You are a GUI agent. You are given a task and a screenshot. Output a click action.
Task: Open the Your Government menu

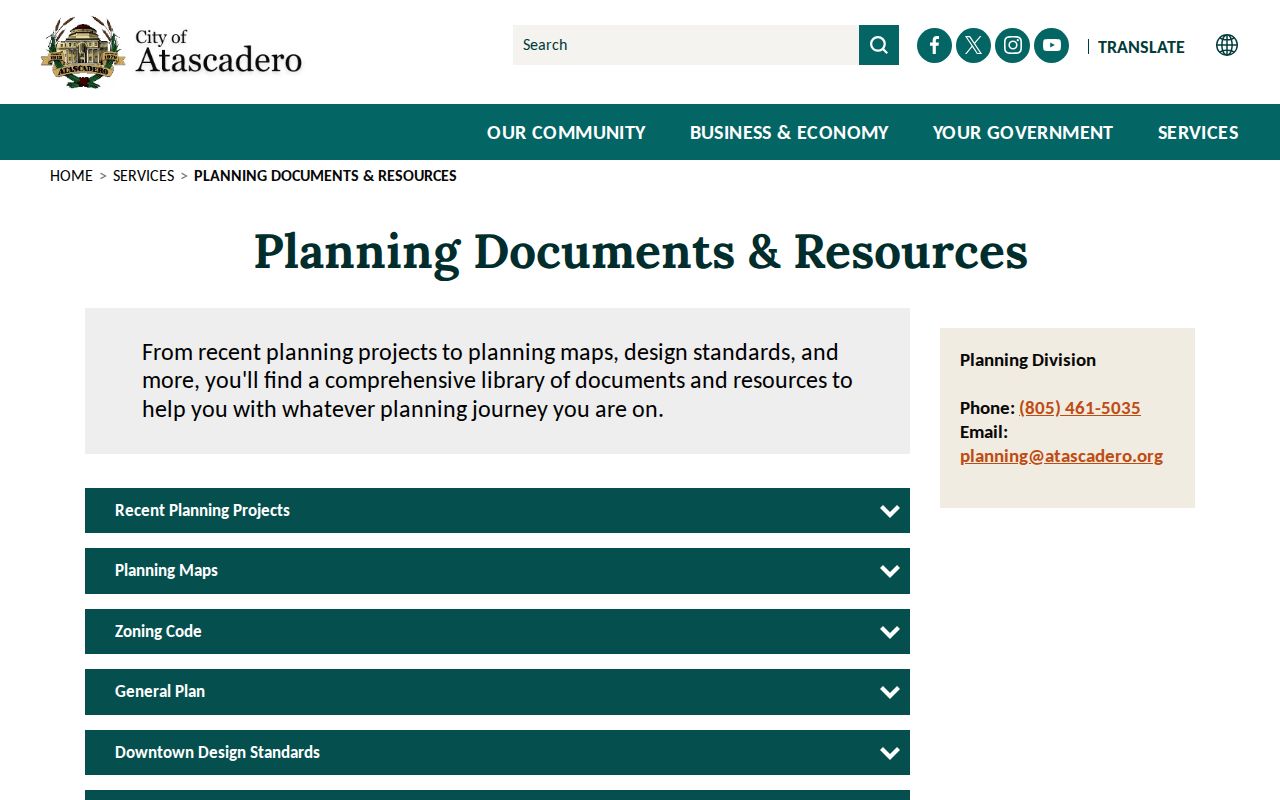coord(1023,132)
